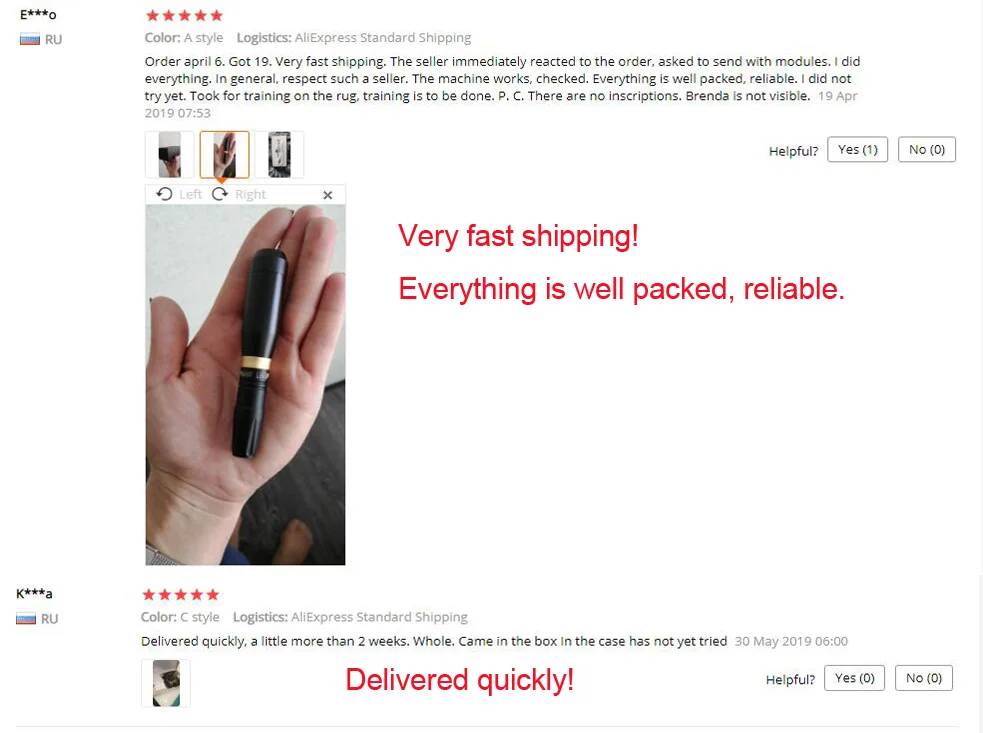Click five-star rating of E***o review

[184, 16]
